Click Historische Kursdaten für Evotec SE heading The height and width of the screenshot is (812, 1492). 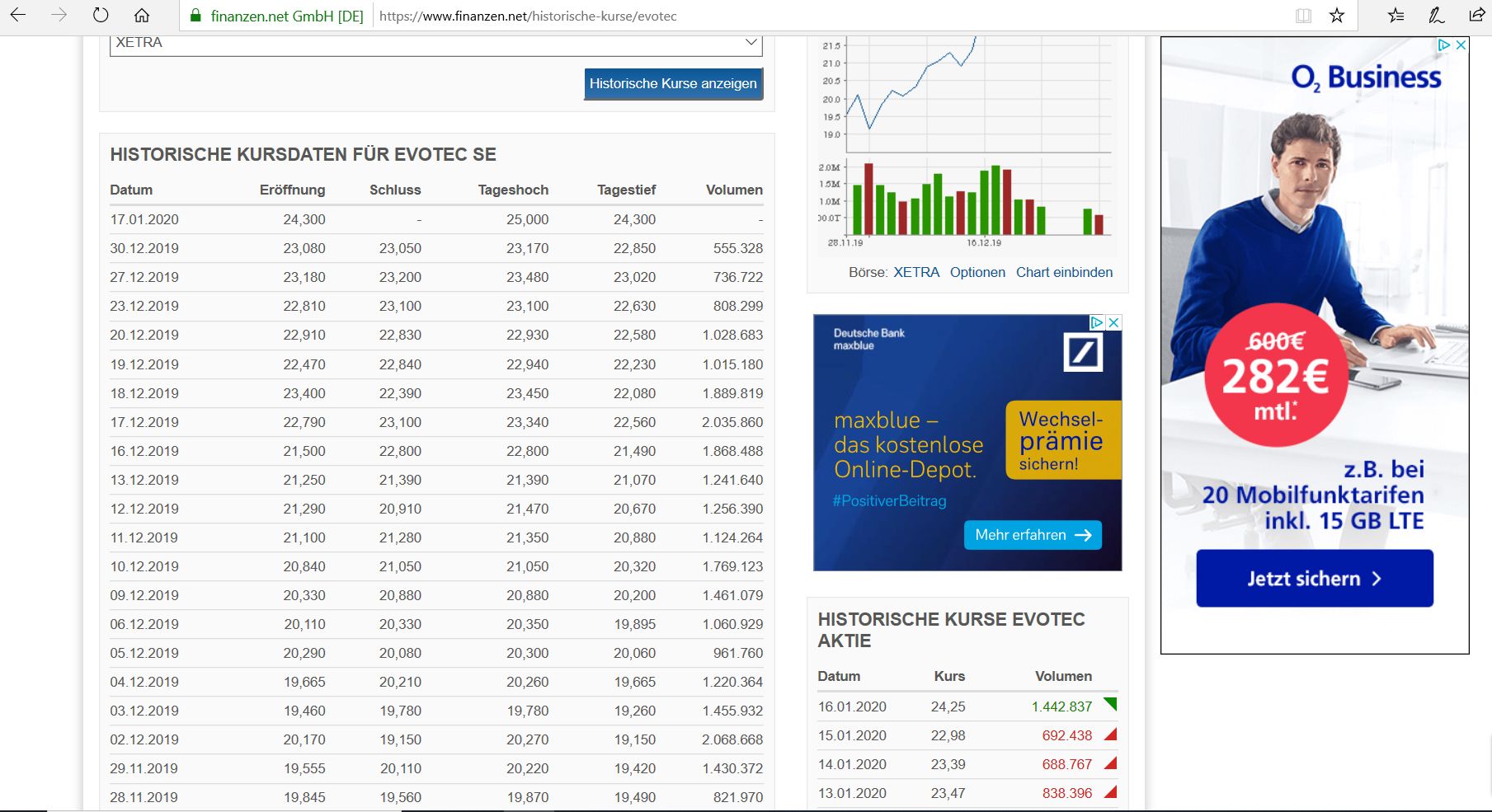tap(304, 154)
